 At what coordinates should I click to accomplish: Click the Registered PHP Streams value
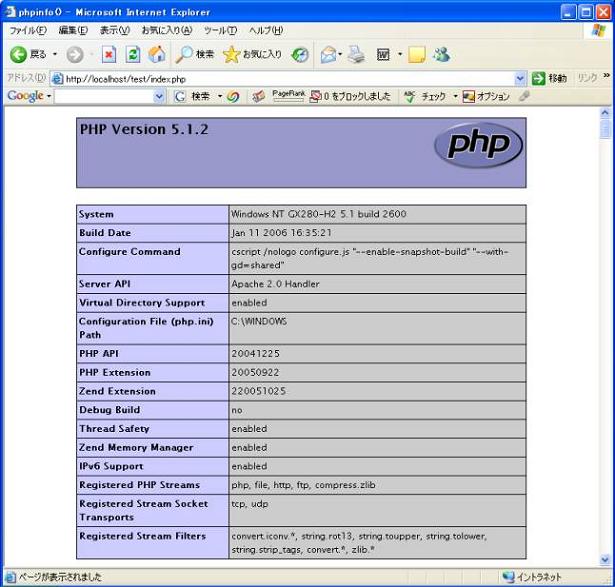[x=303, y=485]
